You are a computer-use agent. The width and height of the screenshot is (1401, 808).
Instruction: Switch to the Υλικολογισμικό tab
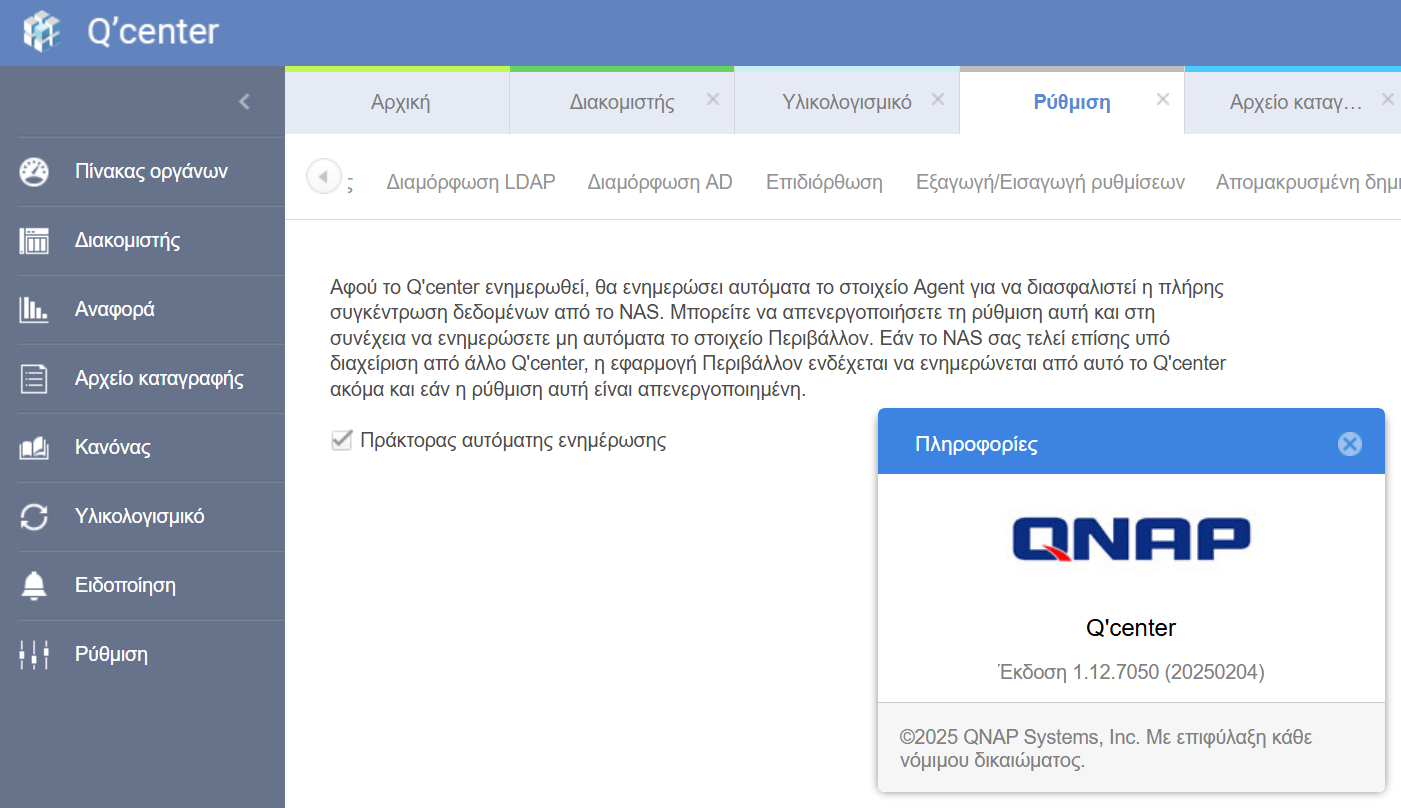(846, 102)
